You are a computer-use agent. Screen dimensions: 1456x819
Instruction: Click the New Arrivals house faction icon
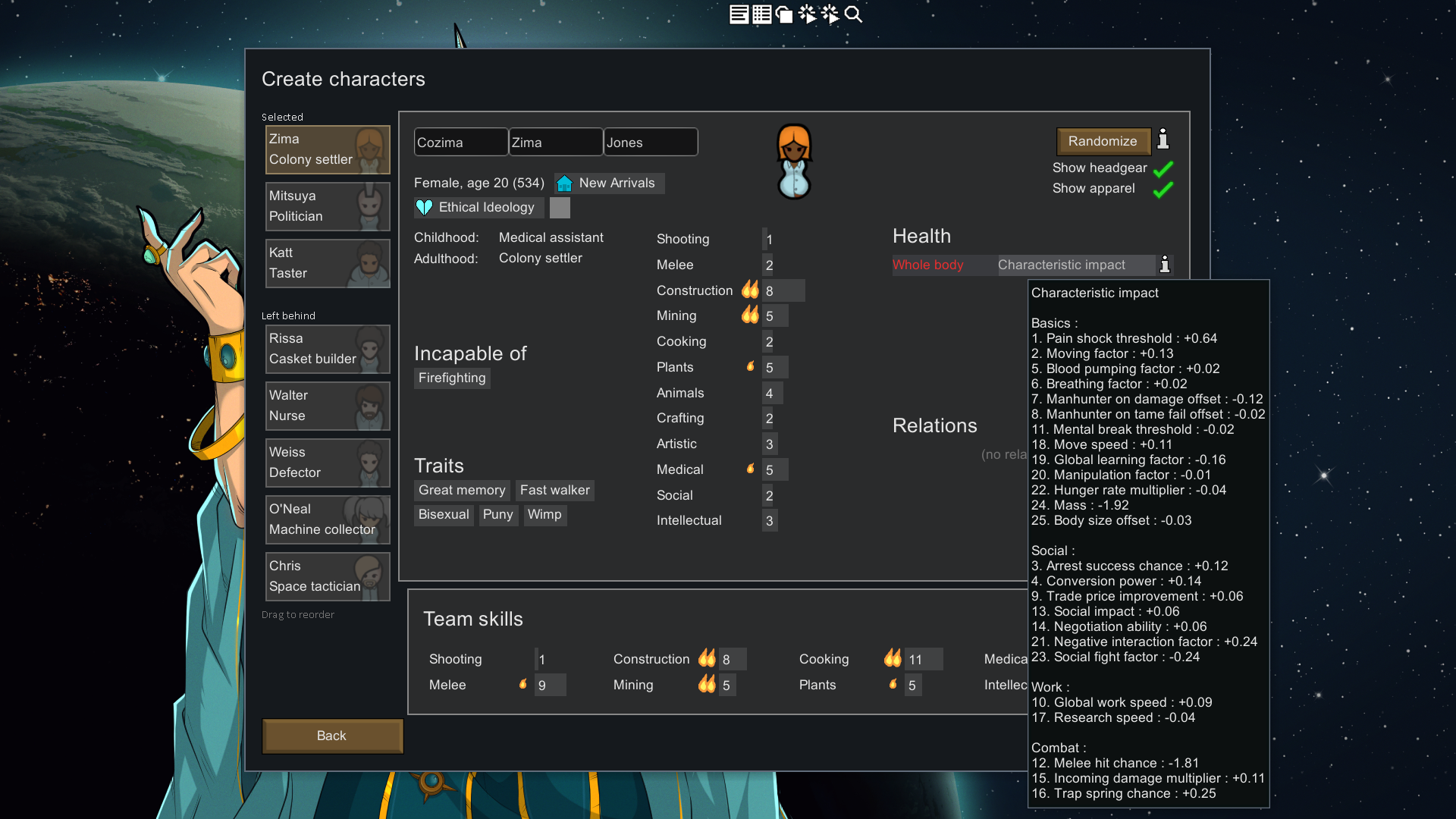564,183
